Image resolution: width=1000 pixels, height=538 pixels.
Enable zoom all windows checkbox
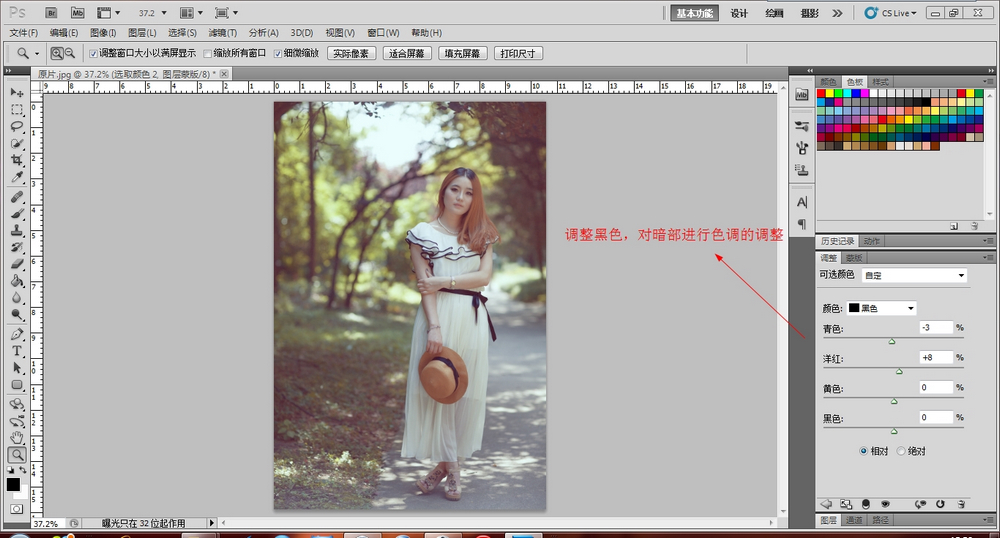[x=207, y=54]
